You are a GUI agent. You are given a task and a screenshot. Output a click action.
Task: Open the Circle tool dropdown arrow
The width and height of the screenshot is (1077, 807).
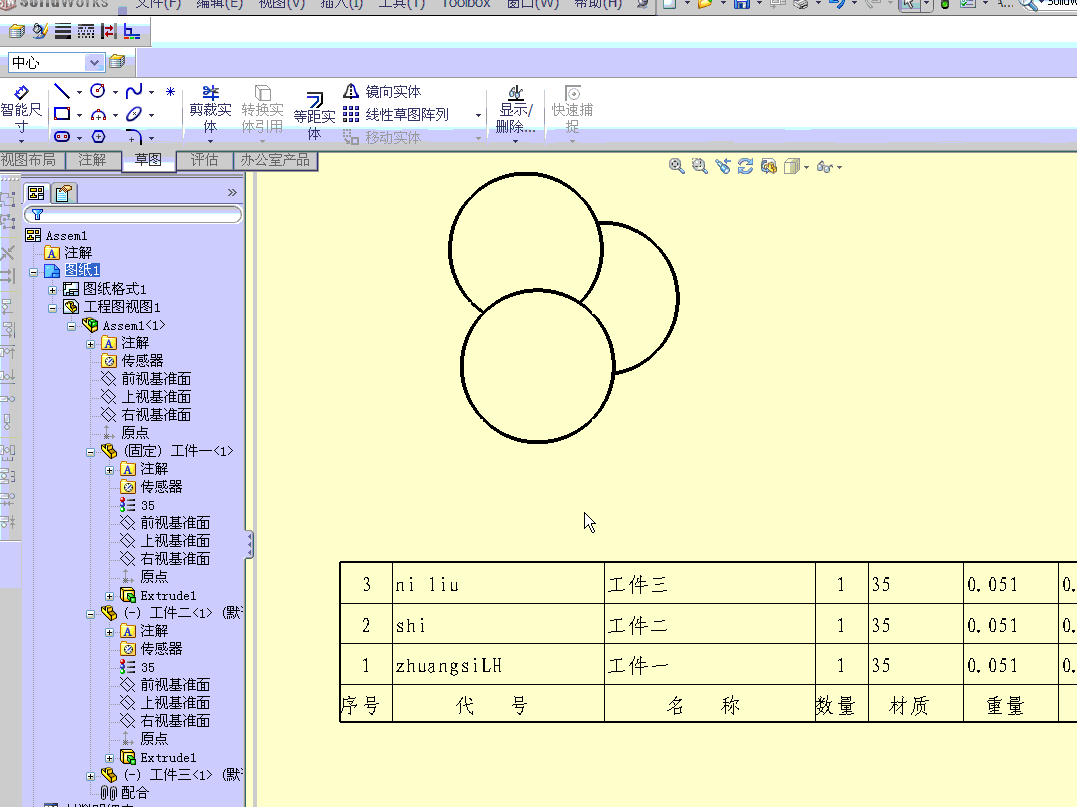[x=115, y=92]
